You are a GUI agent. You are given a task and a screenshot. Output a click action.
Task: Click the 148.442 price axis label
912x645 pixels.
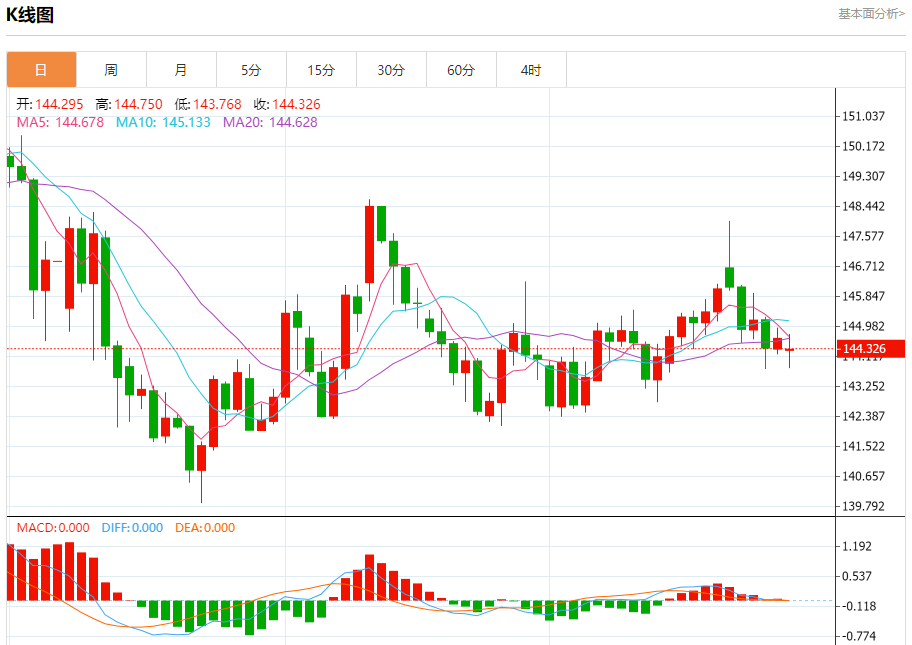(863, 206)
